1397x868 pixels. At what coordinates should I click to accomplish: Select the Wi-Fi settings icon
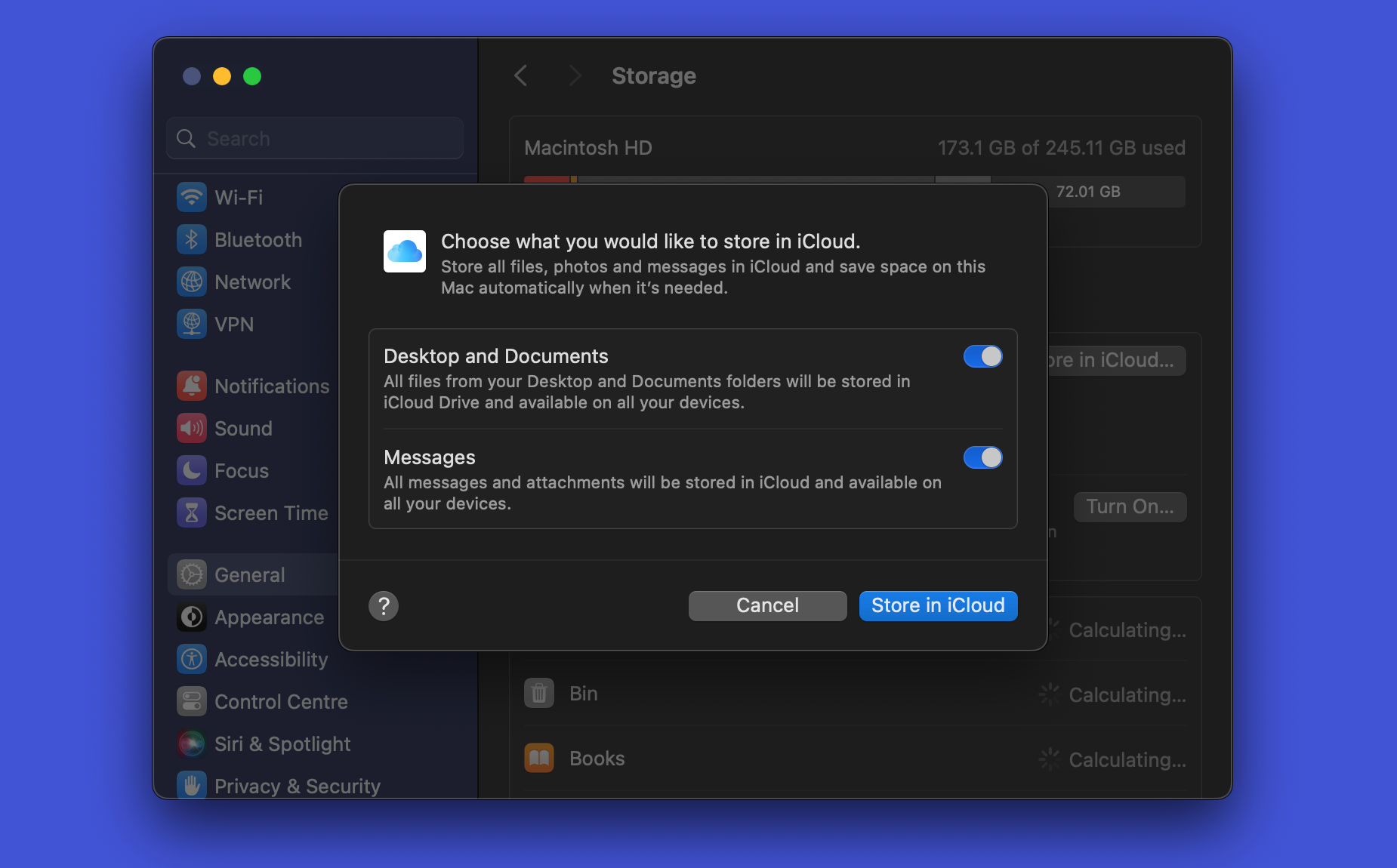point(192,197)
